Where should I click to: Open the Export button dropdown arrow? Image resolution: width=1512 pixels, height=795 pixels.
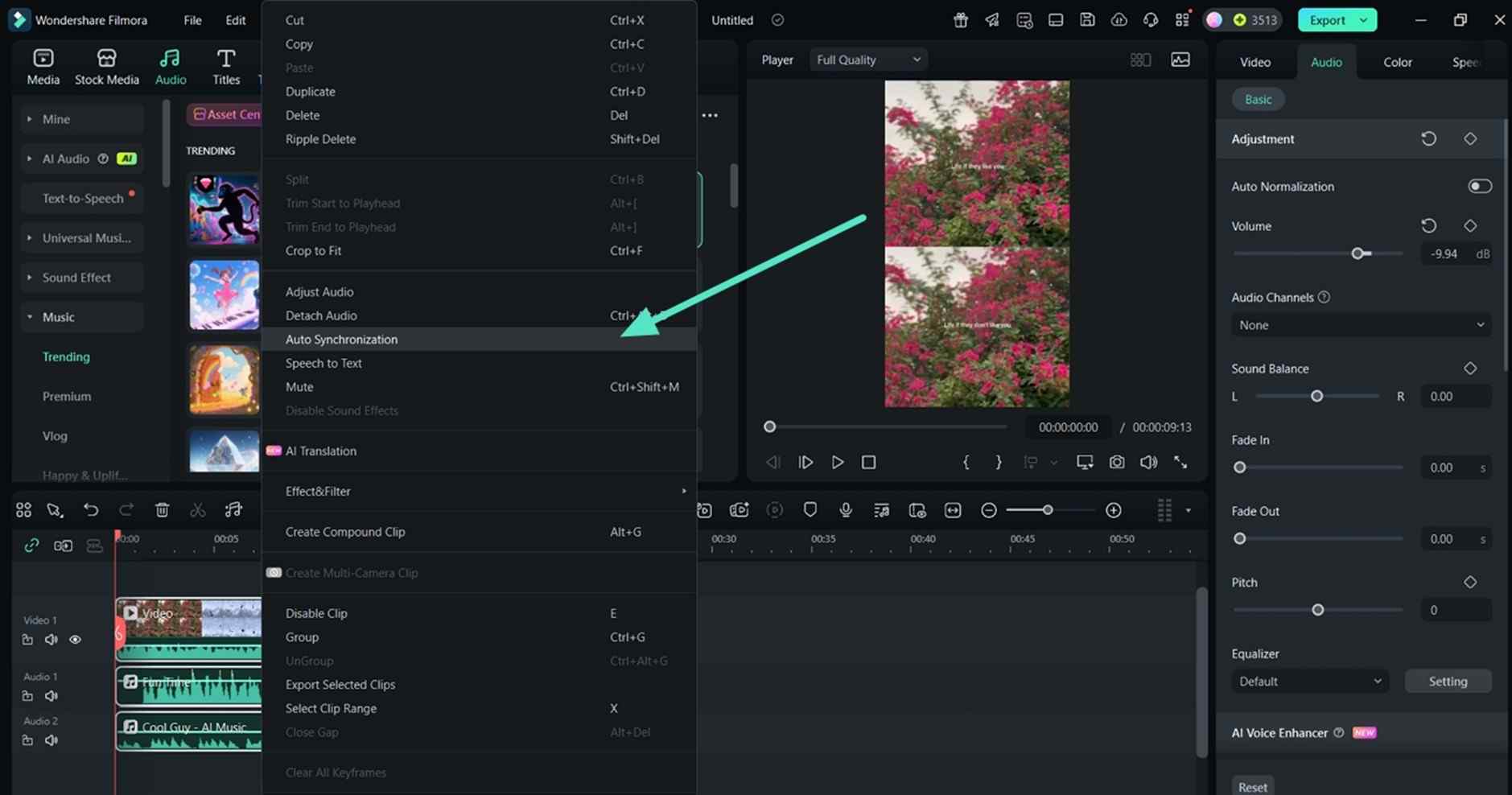coord(1363,20)
